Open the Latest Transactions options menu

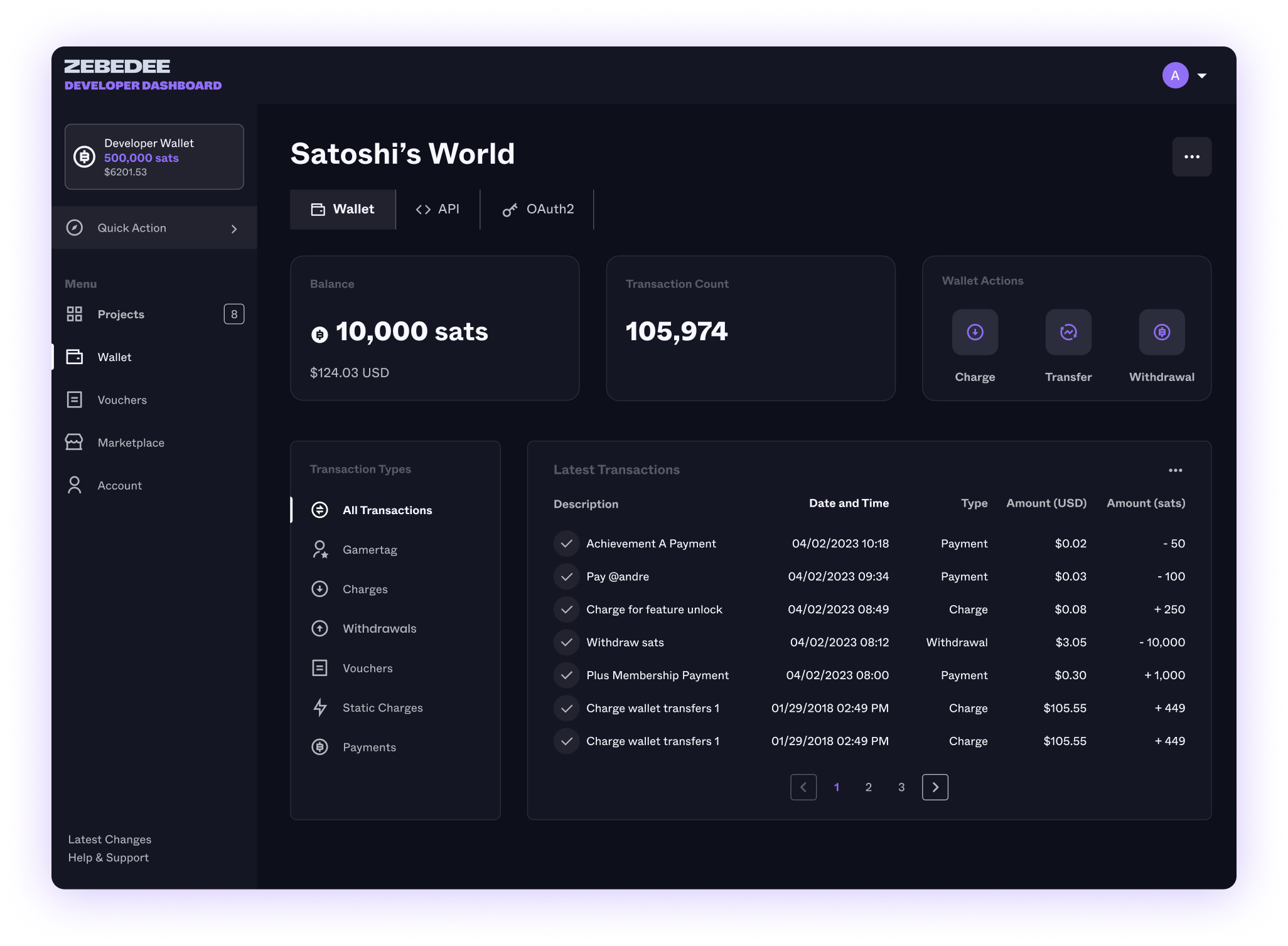[x=1176, y=470]
